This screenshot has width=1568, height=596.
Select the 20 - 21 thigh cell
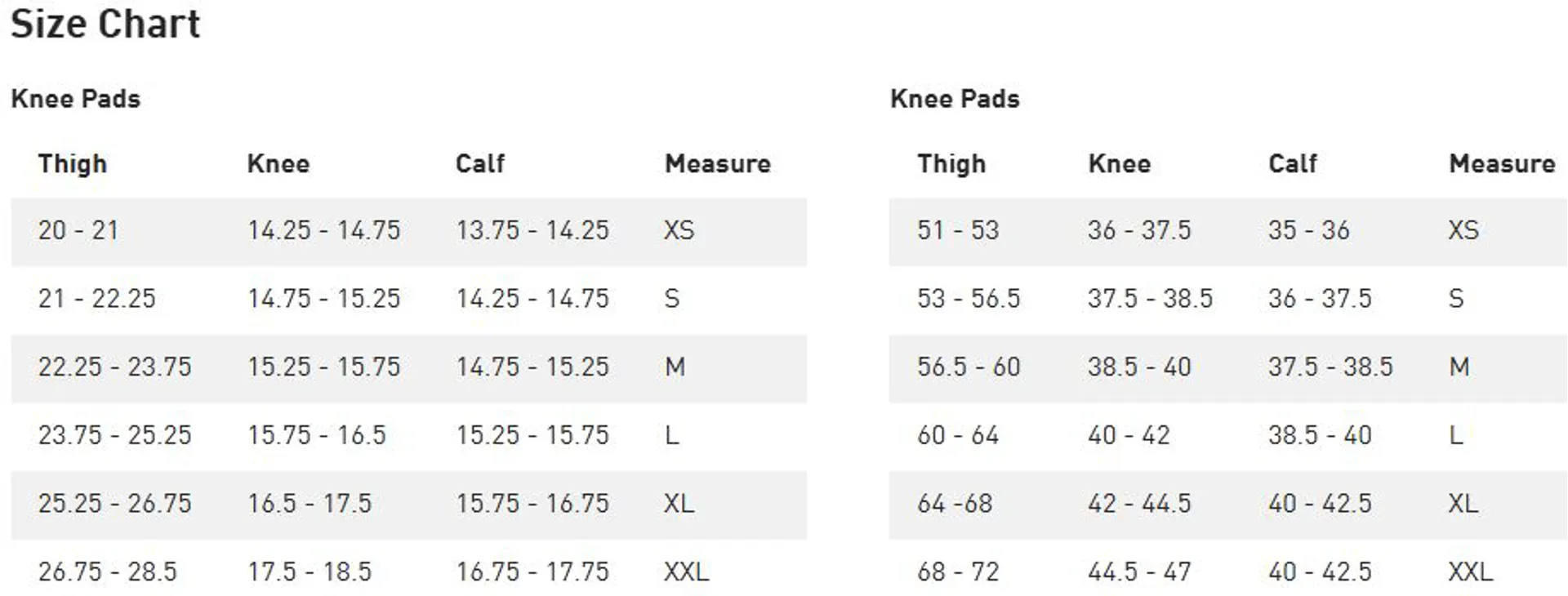click(78, 230)
